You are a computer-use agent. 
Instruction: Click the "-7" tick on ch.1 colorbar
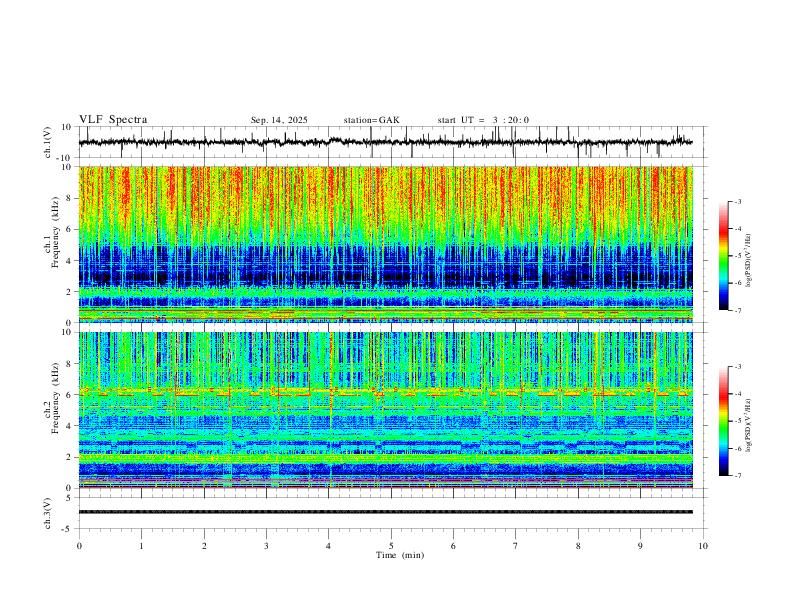737,310
